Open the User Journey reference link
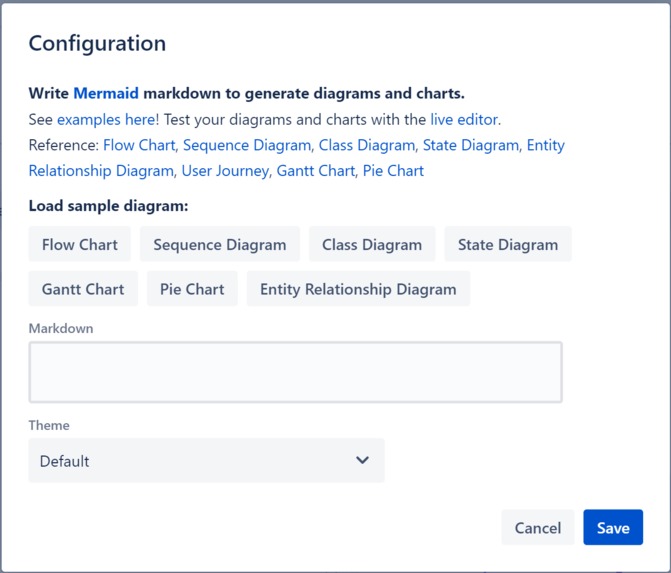The height and width of the screenshot is (573, 671). [226, 171]
